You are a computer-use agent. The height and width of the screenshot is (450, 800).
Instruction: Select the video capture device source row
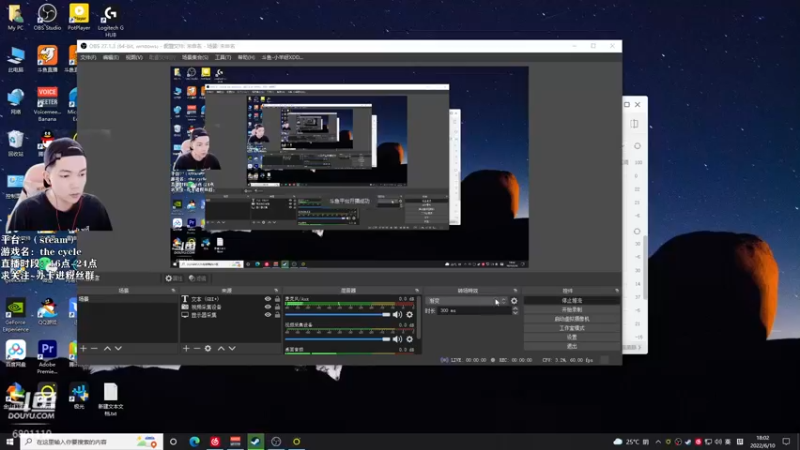coord(231,307)
